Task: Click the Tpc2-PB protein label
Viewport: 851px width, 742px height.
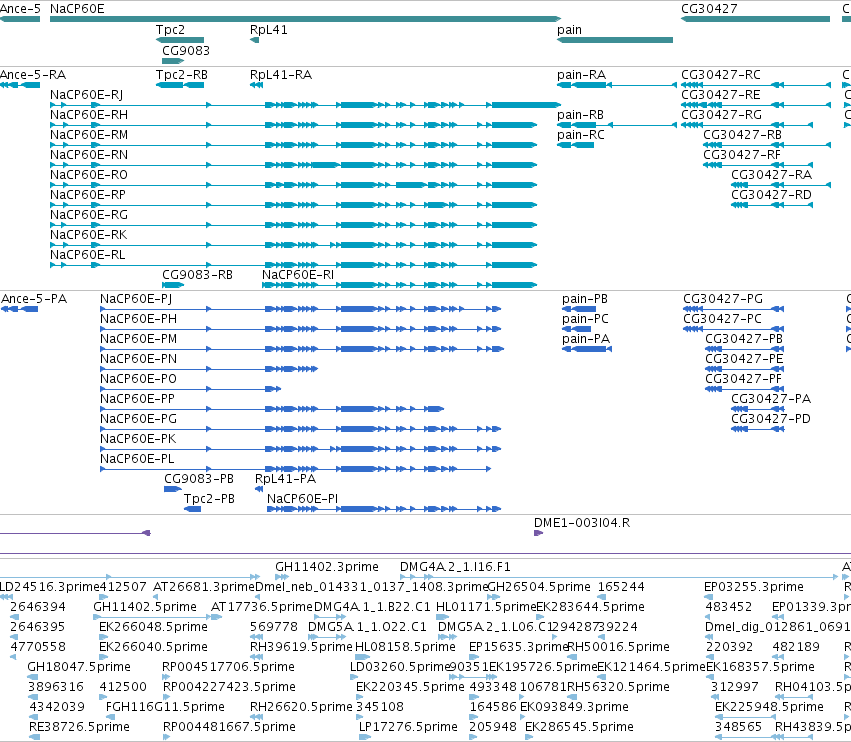Action: (x=209, y=499)
